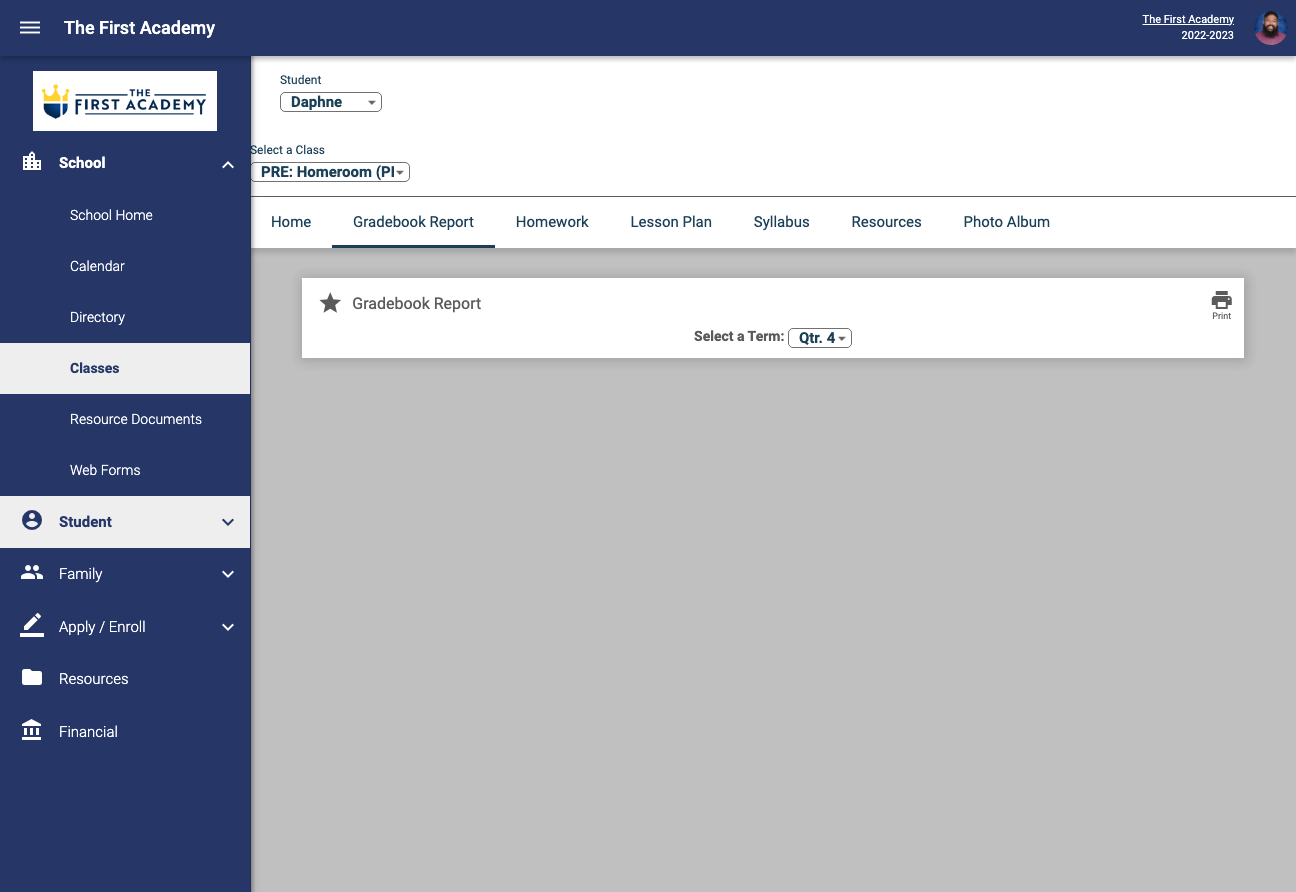Viewport: 1296px width, 892px height.
Task: Collapse the School section chevron
Action: point(228,164)
